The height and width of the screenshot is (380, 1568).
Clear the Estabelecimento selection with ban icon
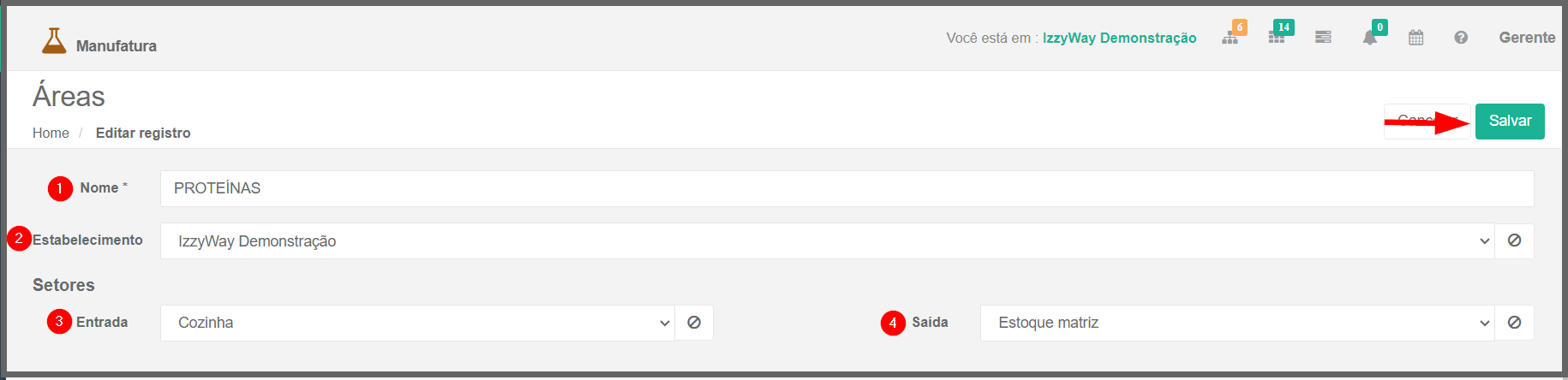click(x=1514, y=240)
